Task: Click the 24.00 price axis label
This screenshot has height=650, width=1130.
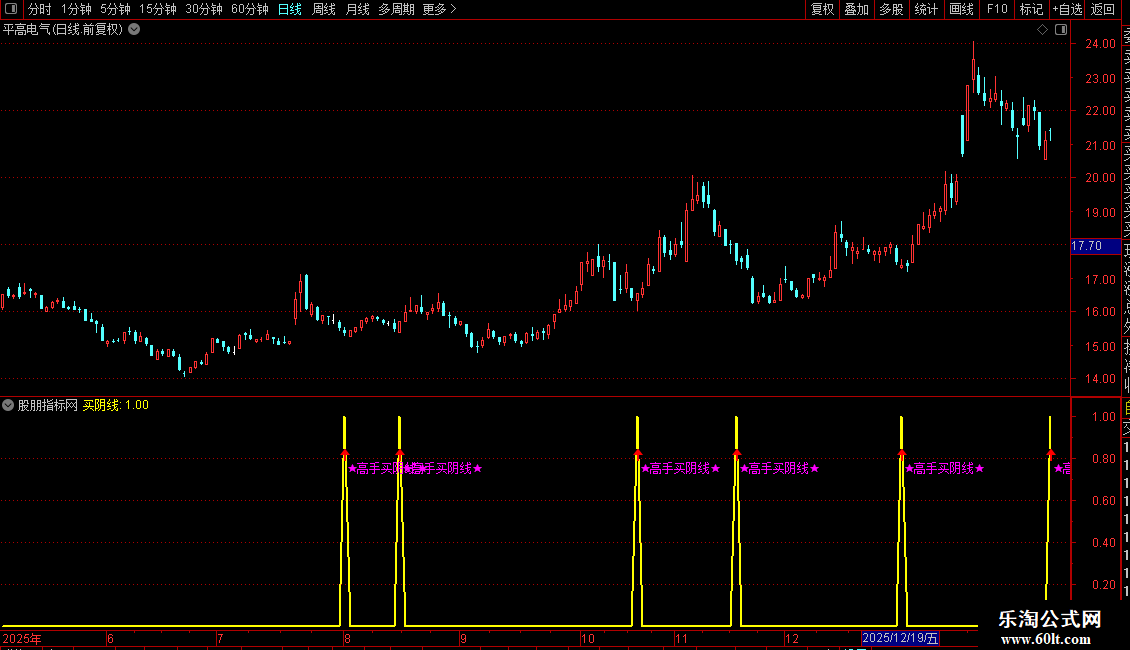Action: point(1100,43)
